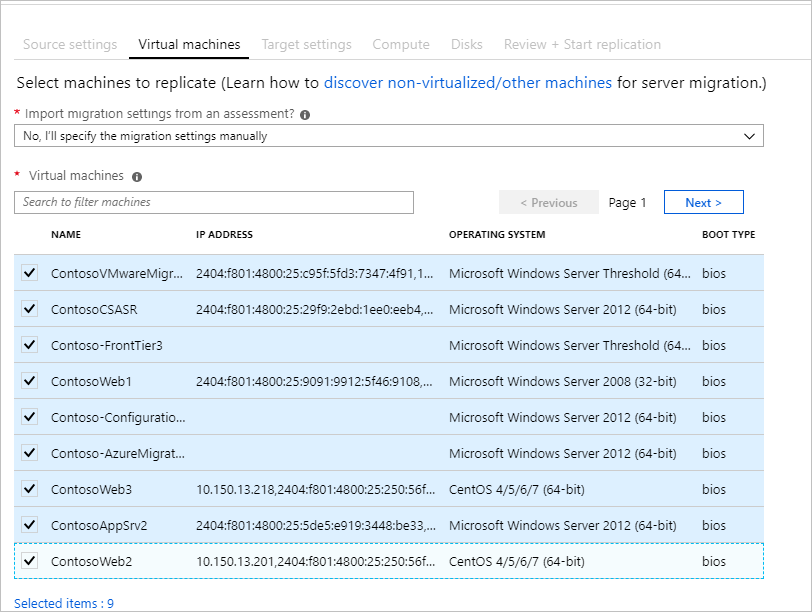This screenshot has width=812, height=612.
Task: Select the Virtual machines tab
Action: [x=189, y=45]
